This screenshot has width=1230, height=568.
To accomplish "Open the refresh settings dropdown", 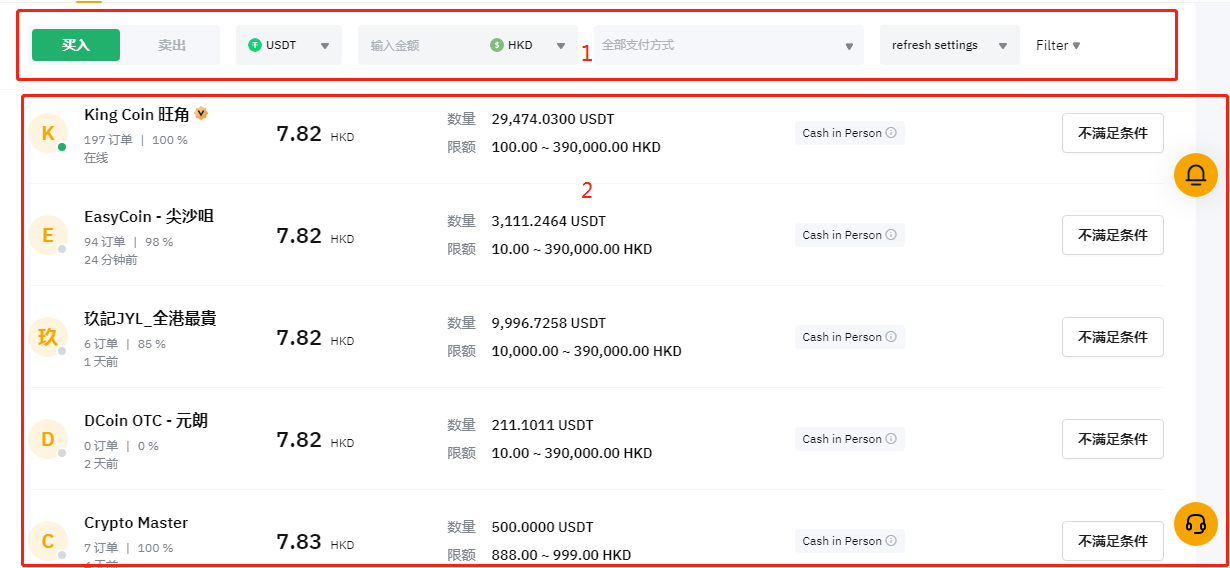I will pos(949,45).
